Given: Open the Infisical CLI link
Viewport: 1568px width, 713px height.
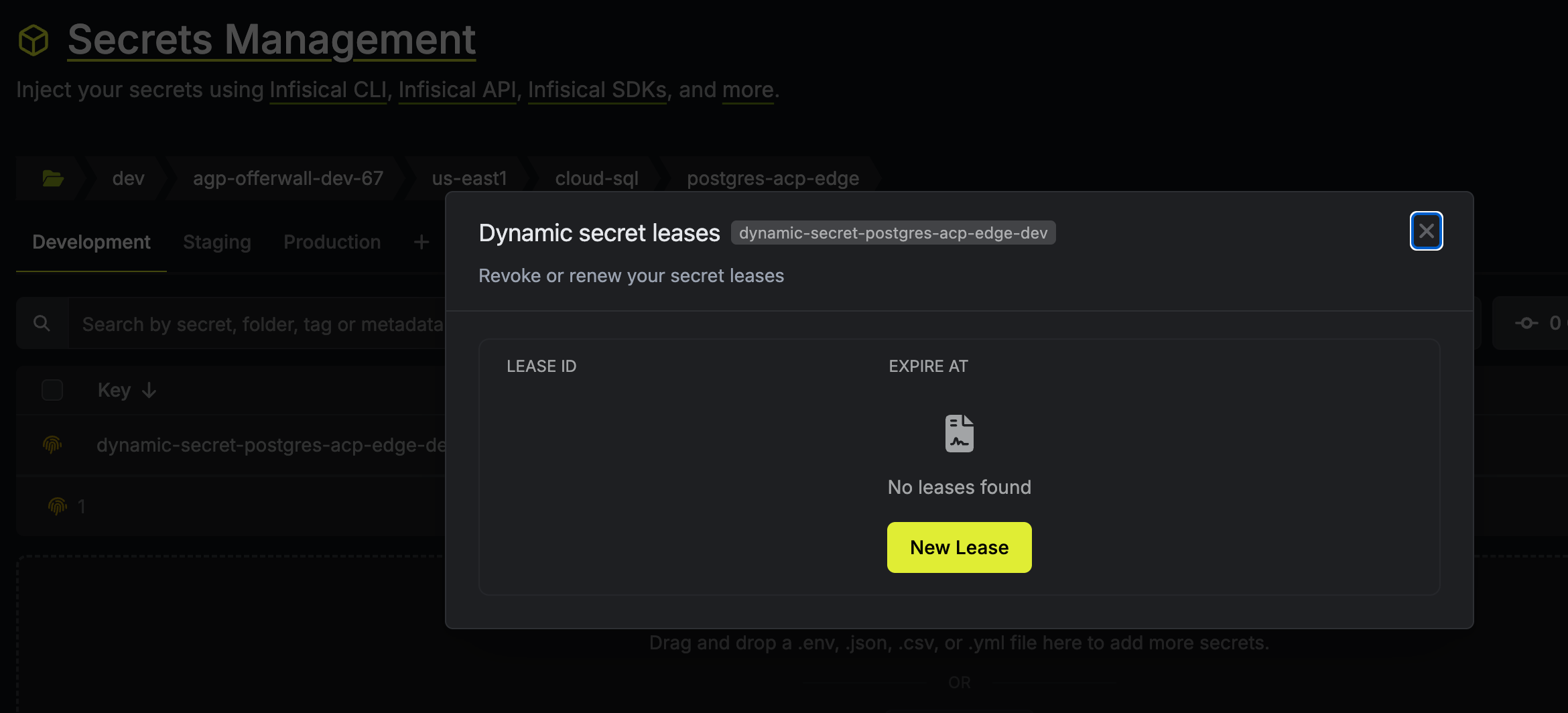Looking at the screenshot, I should pyautogui.click(x=328, y=90).
